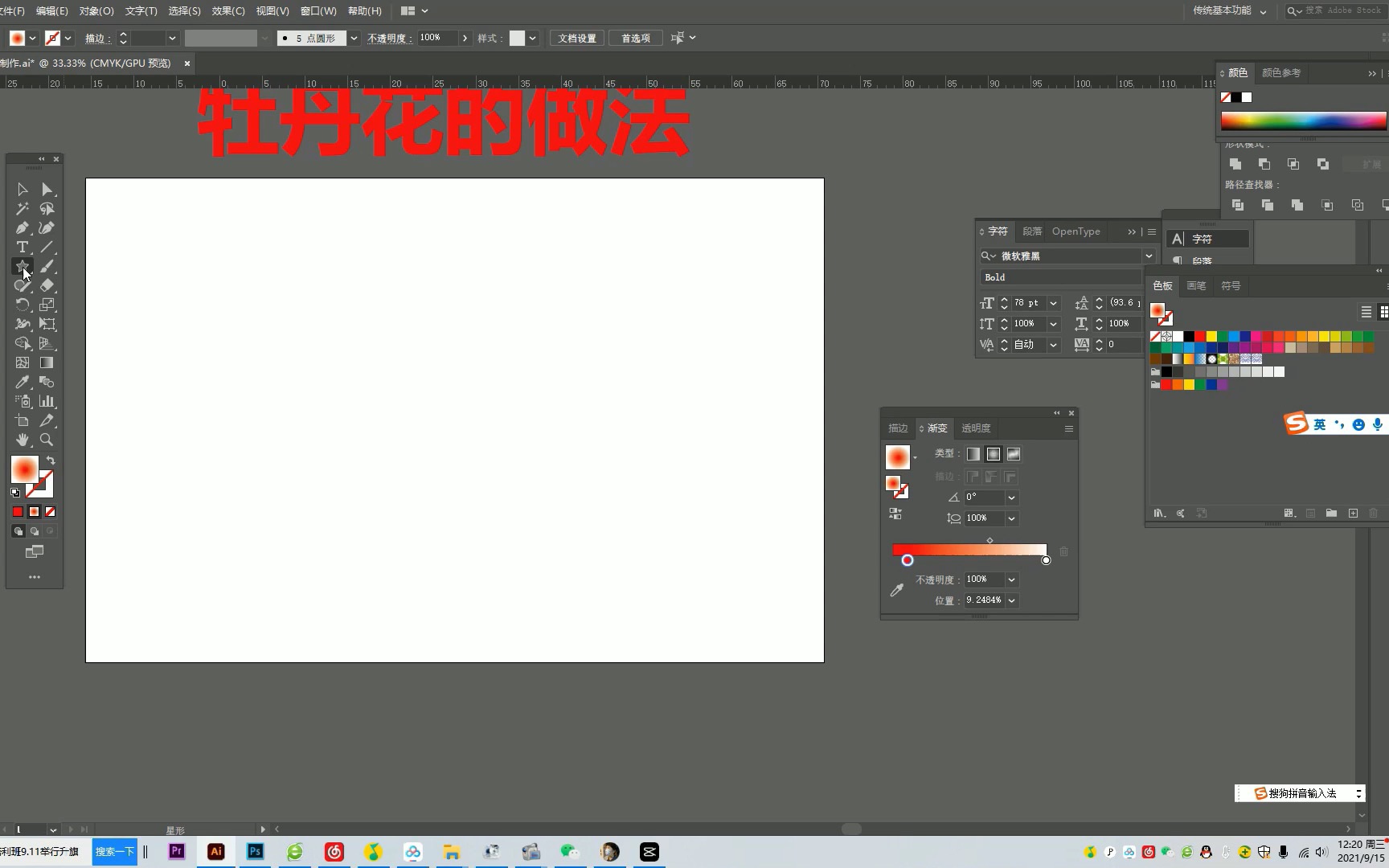Image resolution: width=1389 pixels, height=868 pixels.
Task: Set toolbox fill mode to None
Action: (x=50, y=512)
